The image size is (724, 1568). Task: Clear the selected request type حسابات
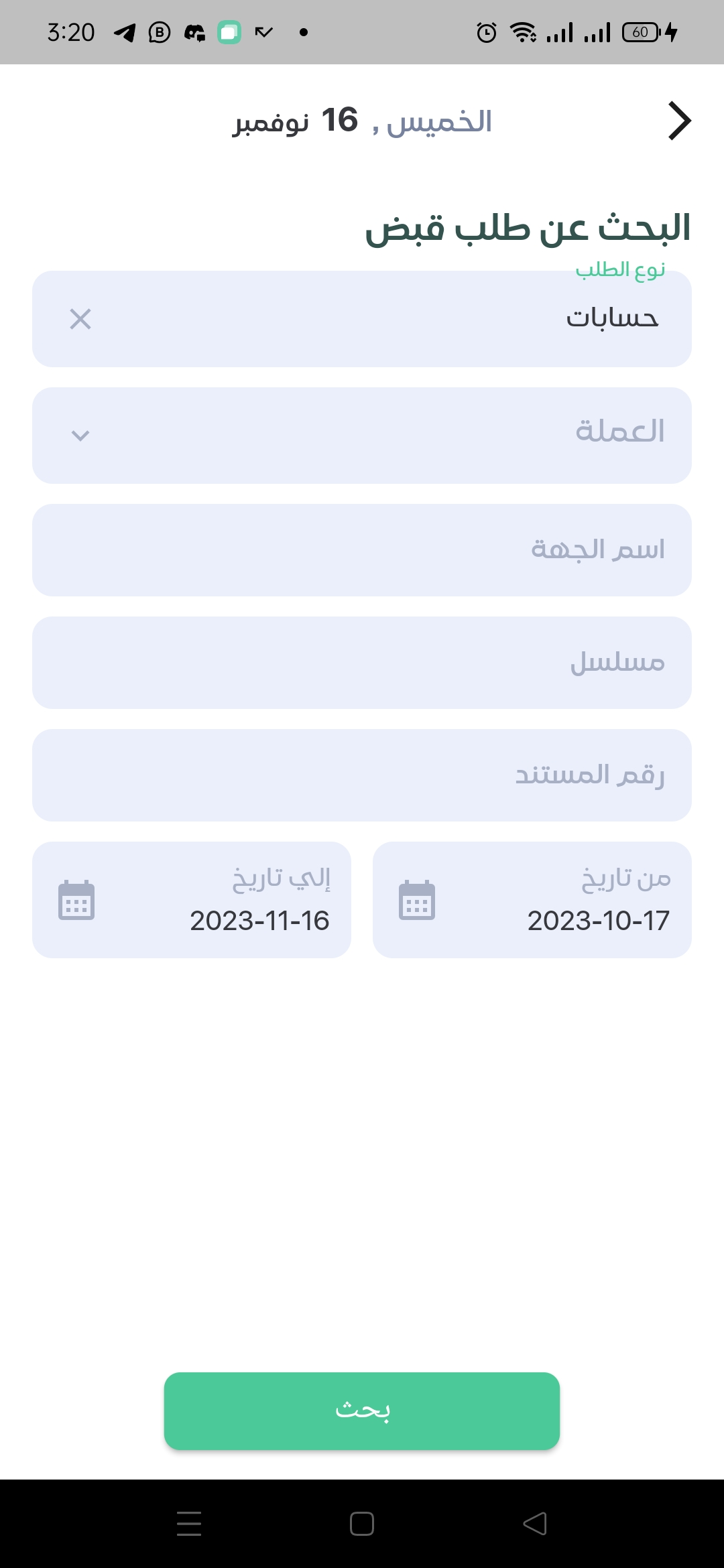(80, 319)
